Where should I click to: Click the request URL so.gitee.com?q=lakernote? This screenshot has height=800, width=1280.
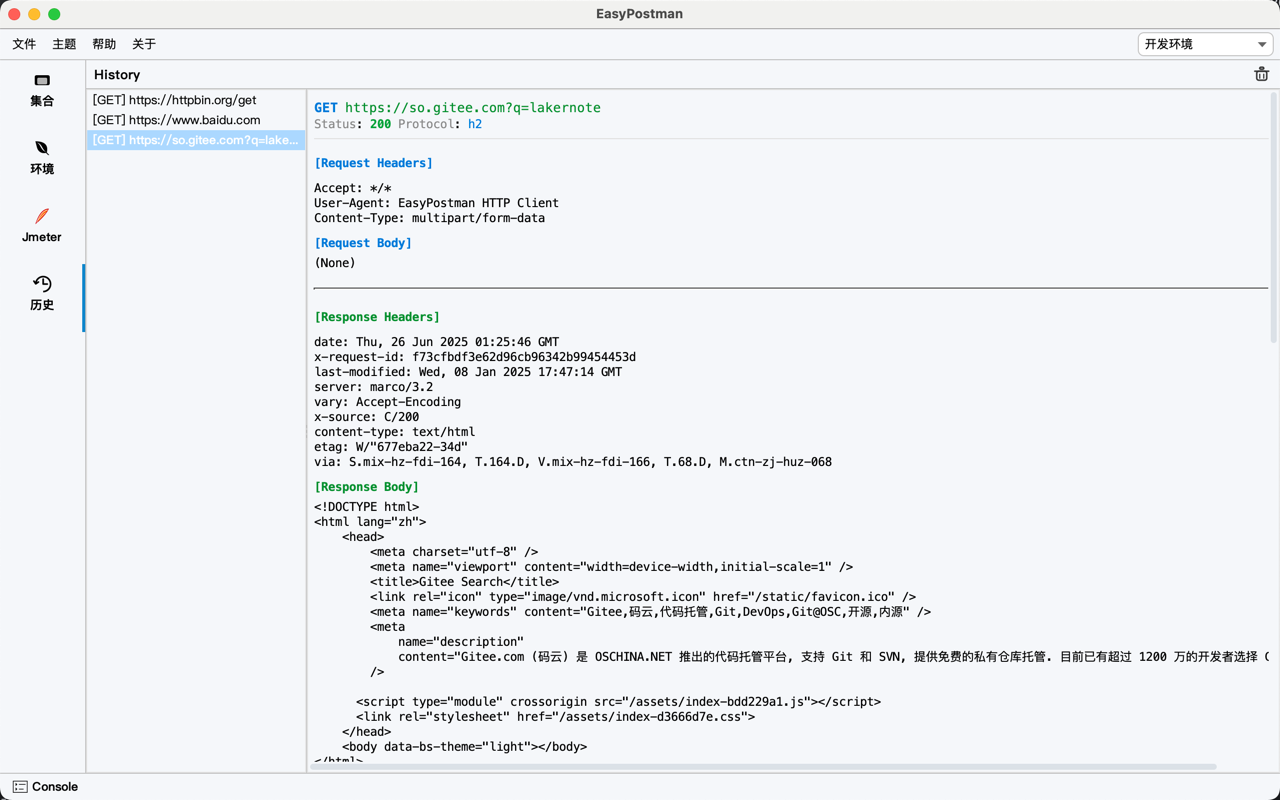[x=473, y=108]
